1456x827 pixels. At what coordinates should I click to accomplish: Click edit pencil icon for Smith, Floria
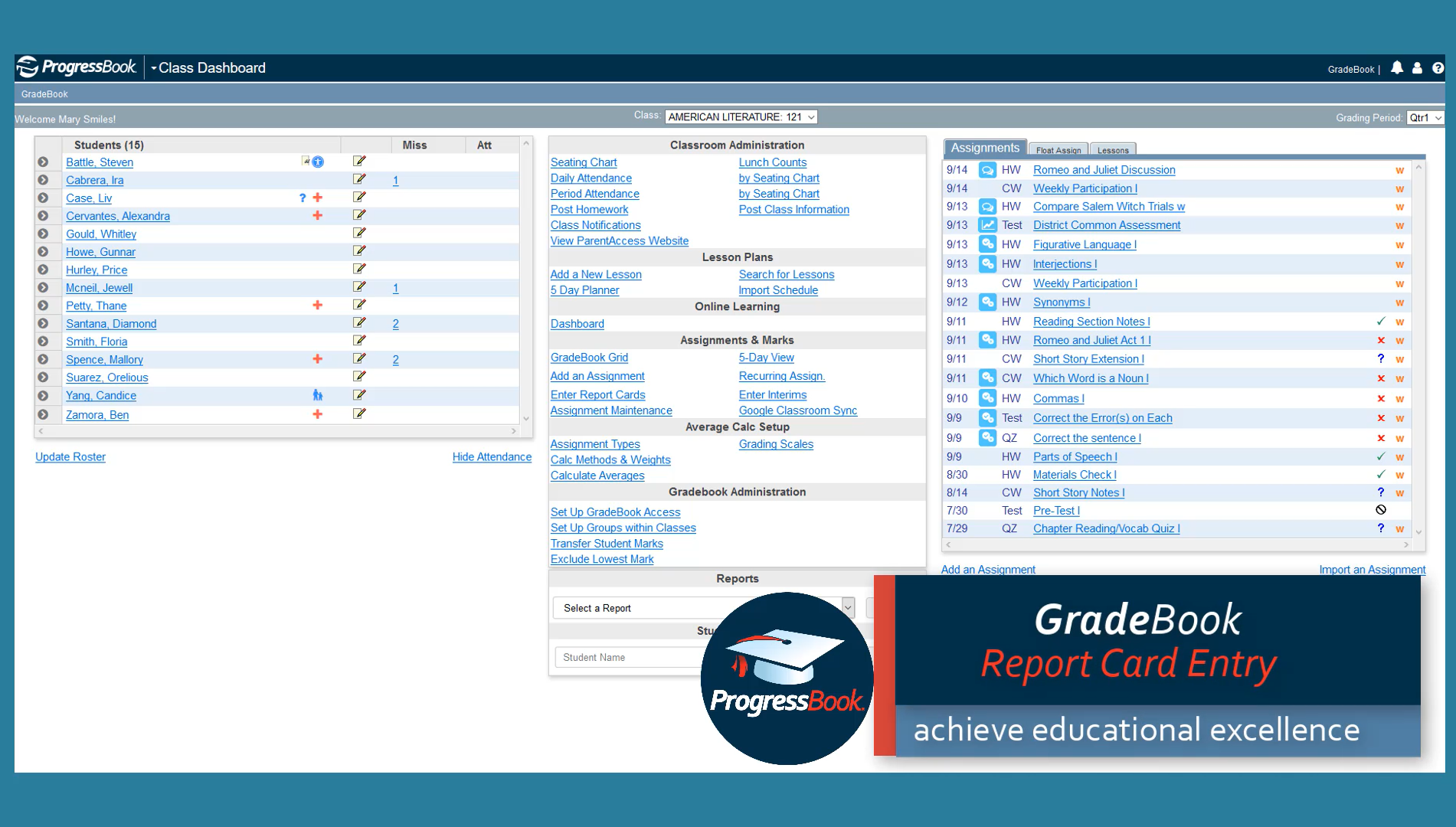pos(359,341)
